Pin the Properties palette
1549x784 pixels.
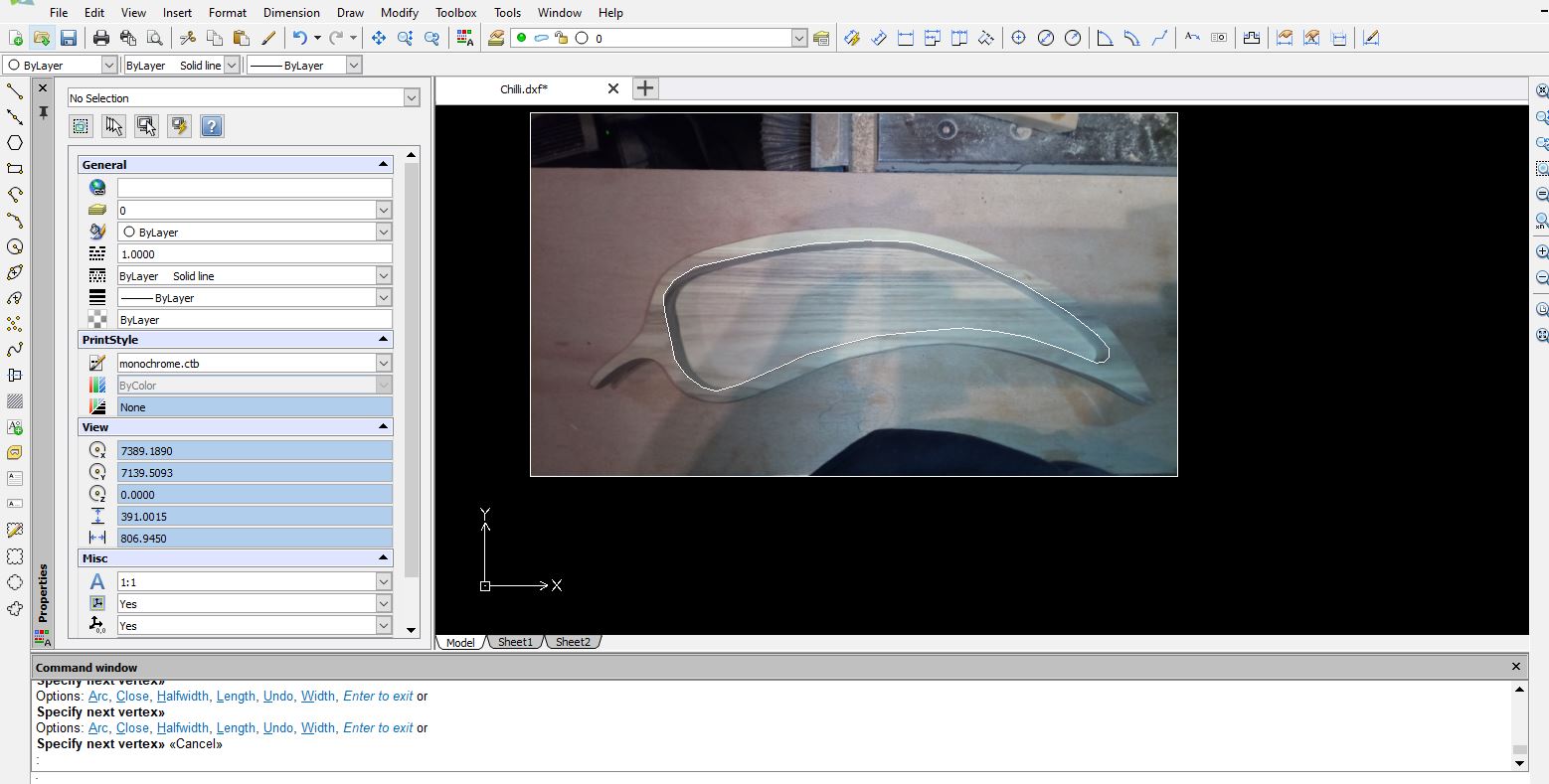coord(43,113)
